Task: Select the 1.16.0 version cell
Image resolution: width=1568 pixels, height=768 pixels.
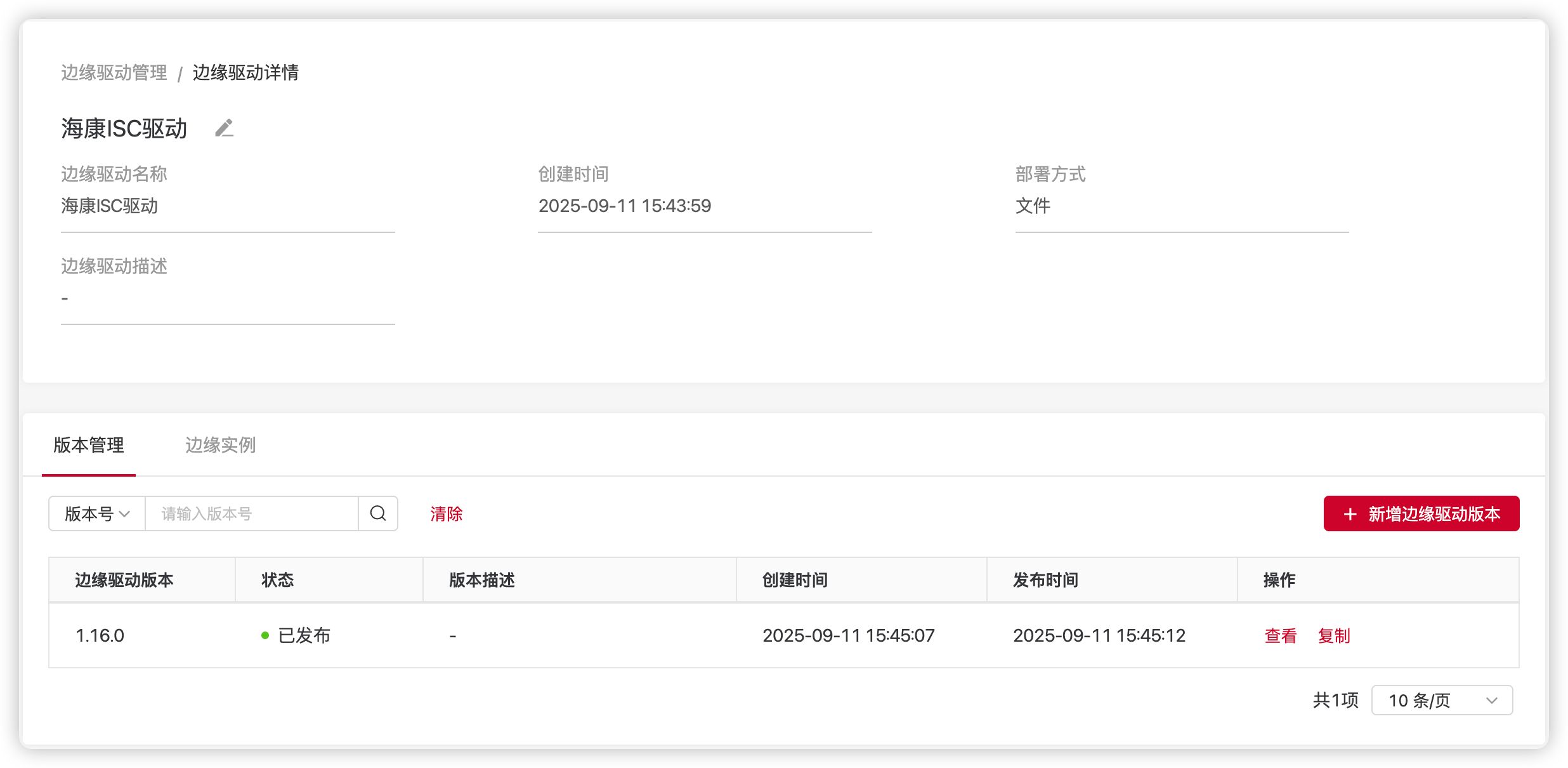Action: coord(100,635)
